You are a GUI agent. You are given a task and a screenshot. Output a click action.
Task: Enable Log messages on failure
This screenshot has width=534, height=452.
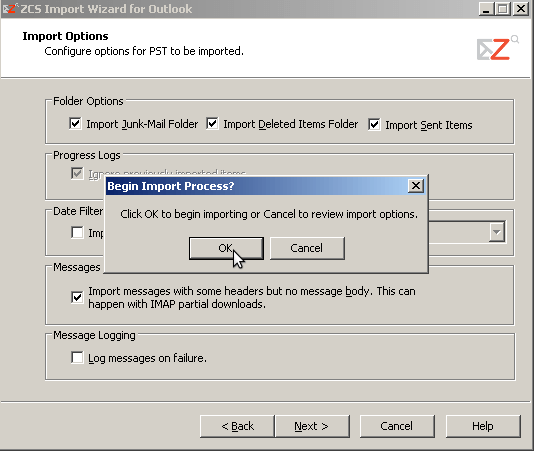pyautogui.click(x=77, y=358)
